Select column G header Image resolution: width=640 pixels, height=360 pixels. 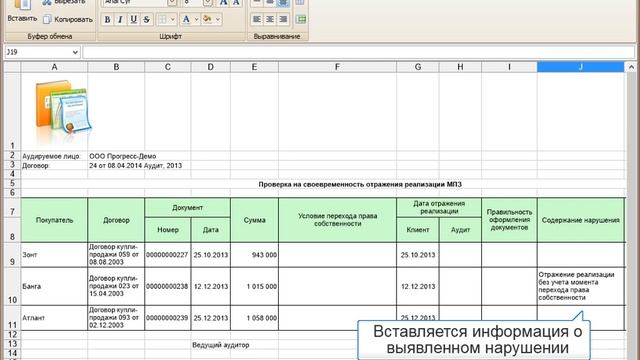coord(418,67)
